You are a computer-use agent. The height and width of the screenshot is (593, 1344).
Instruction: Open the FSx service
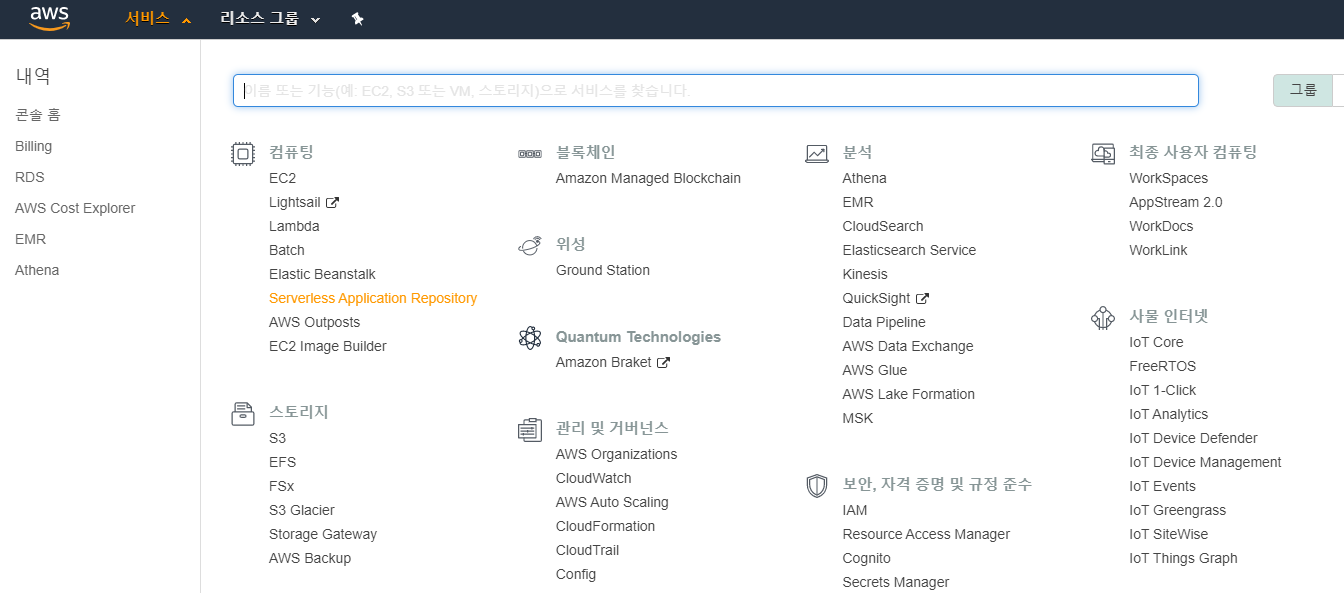click(282, 486)
